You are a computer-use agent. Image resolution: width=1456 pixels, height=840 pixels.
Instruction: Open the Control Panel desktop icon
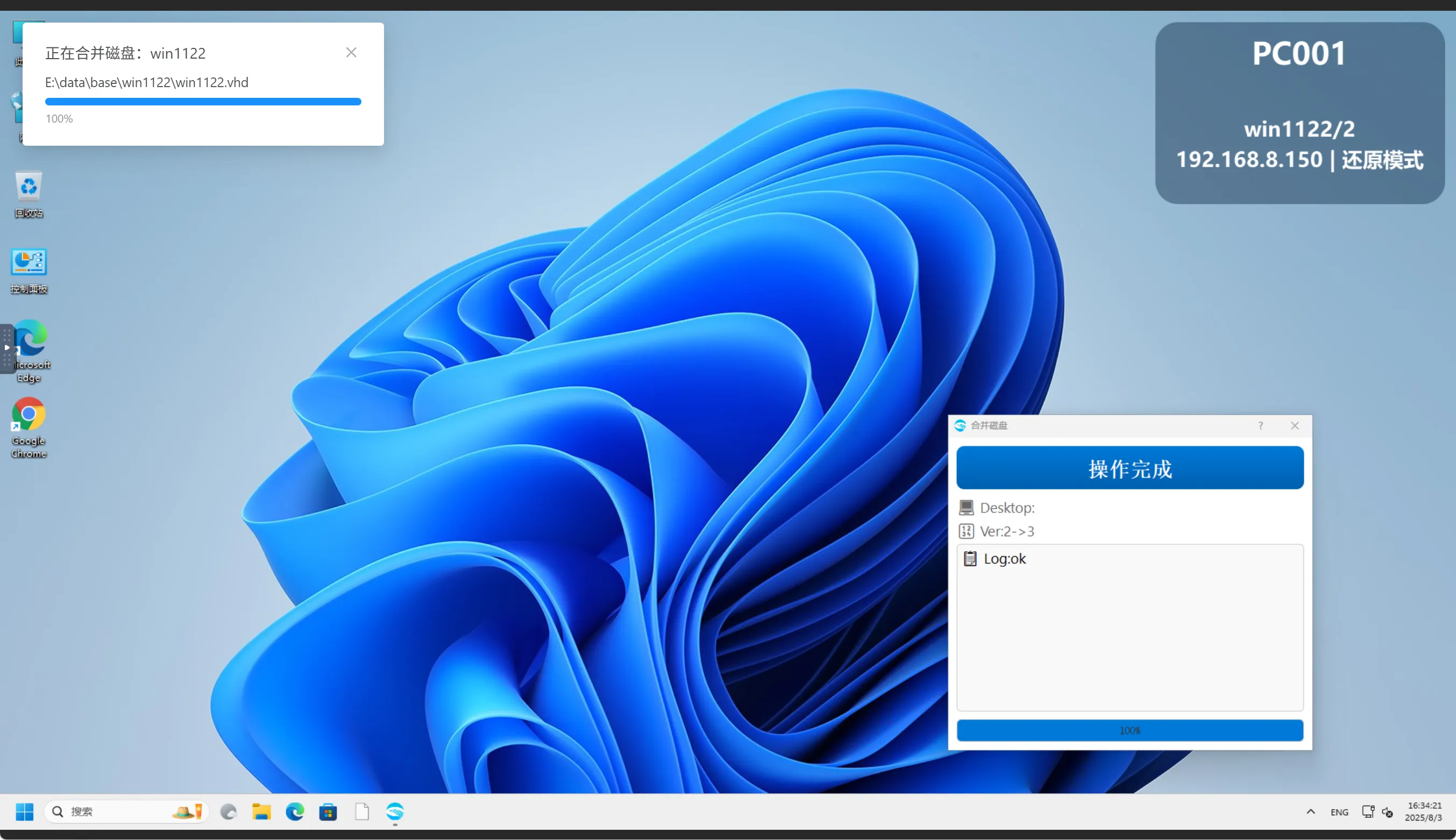29,270
